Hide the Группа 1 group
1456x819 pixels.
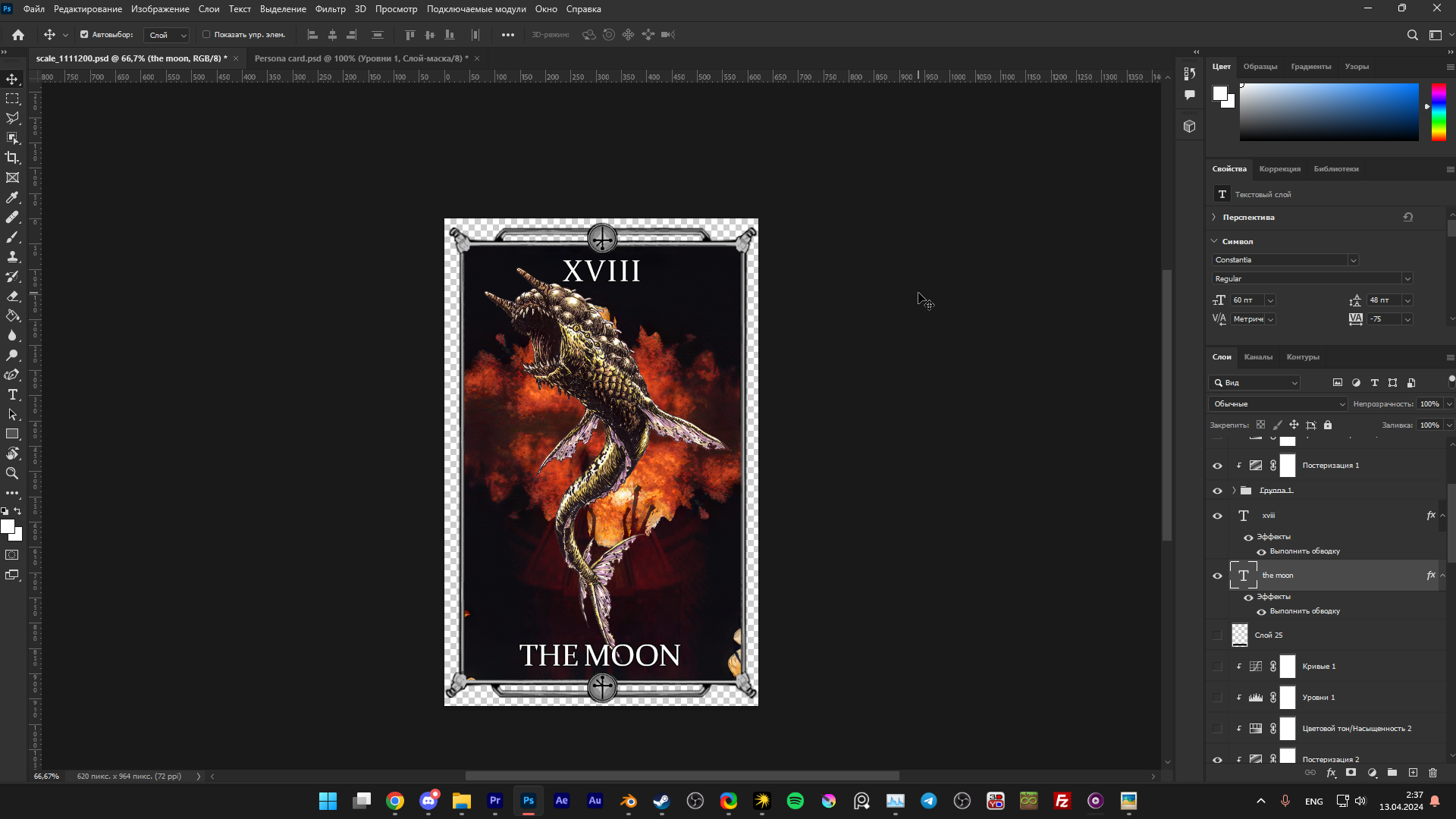click(x=1217, y=491)
